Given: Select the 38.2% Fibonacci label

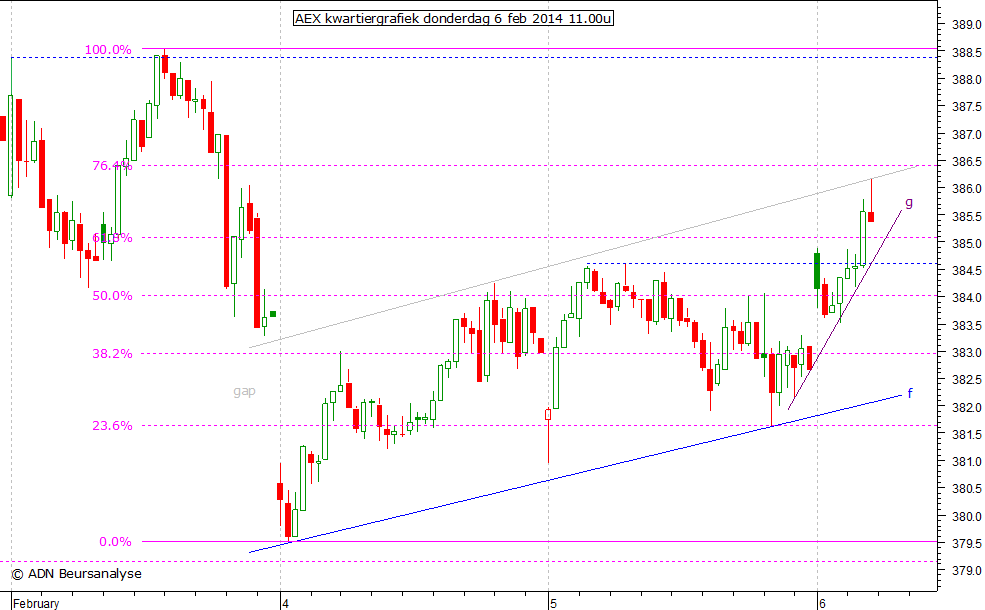Looking at the screenshot, I should 112,354.
